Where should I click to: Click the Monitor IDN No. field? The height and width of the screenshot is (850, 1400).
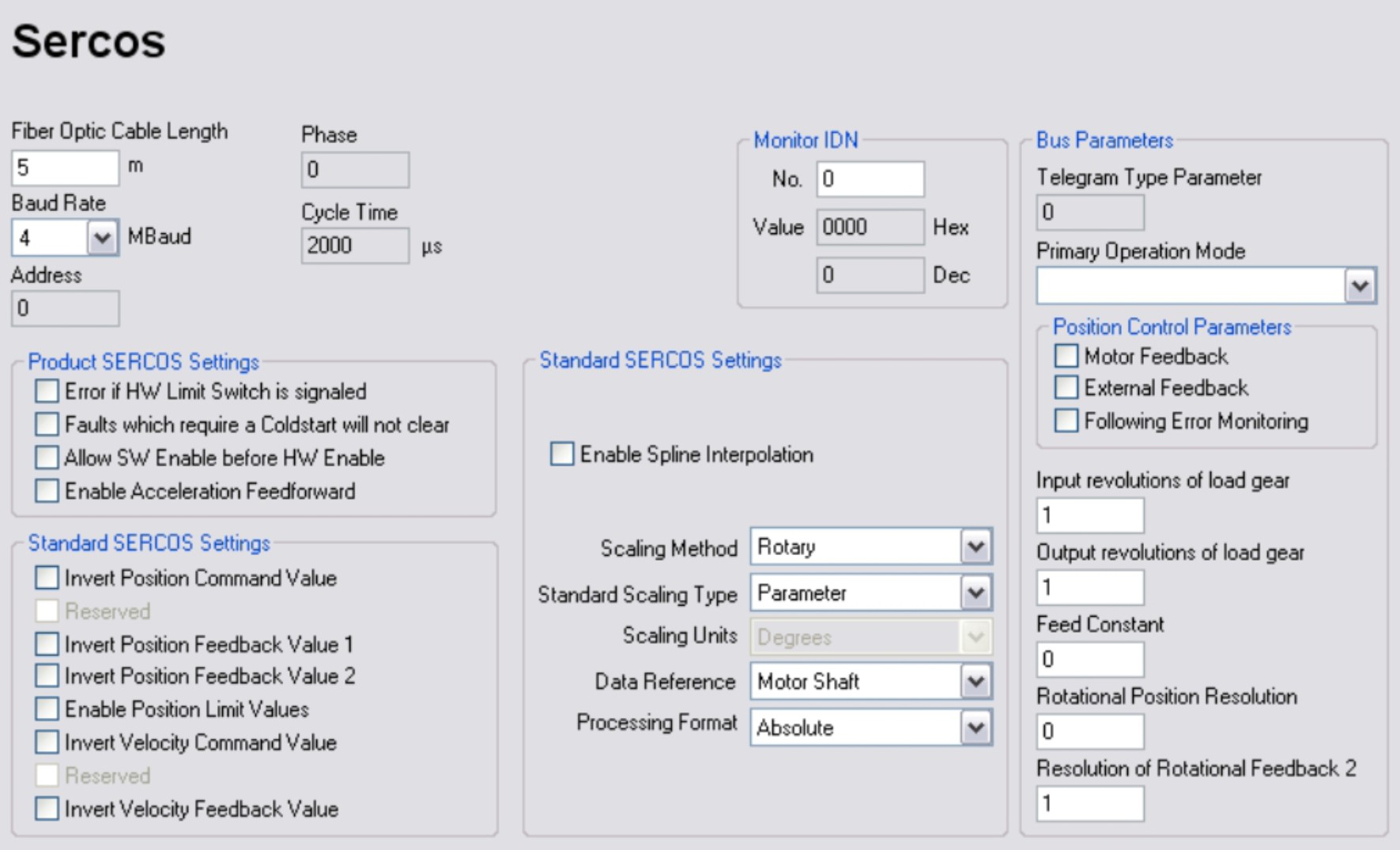[x=870, y=179]
